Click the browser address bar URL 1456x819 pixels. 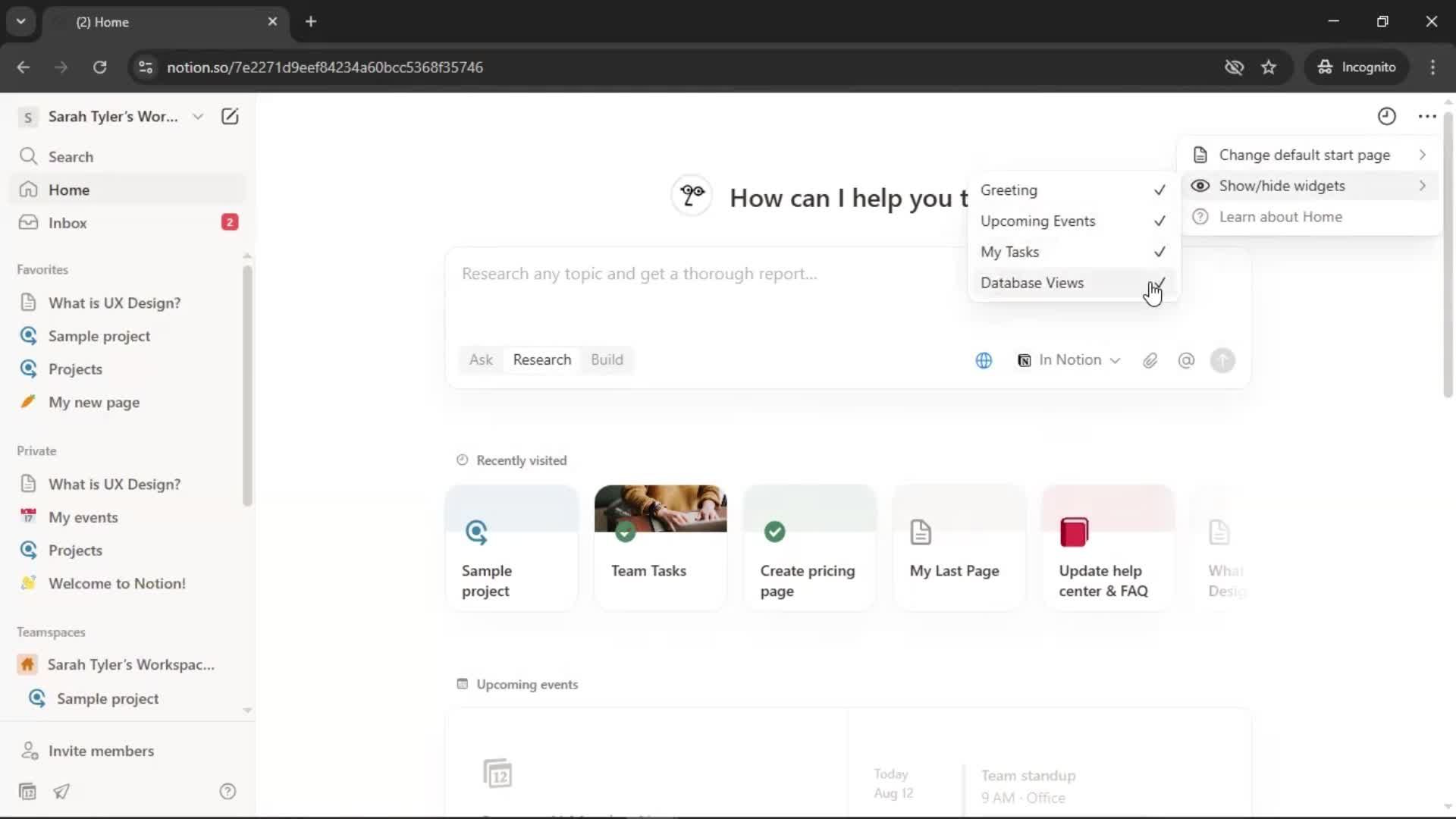tap(325, 67)
